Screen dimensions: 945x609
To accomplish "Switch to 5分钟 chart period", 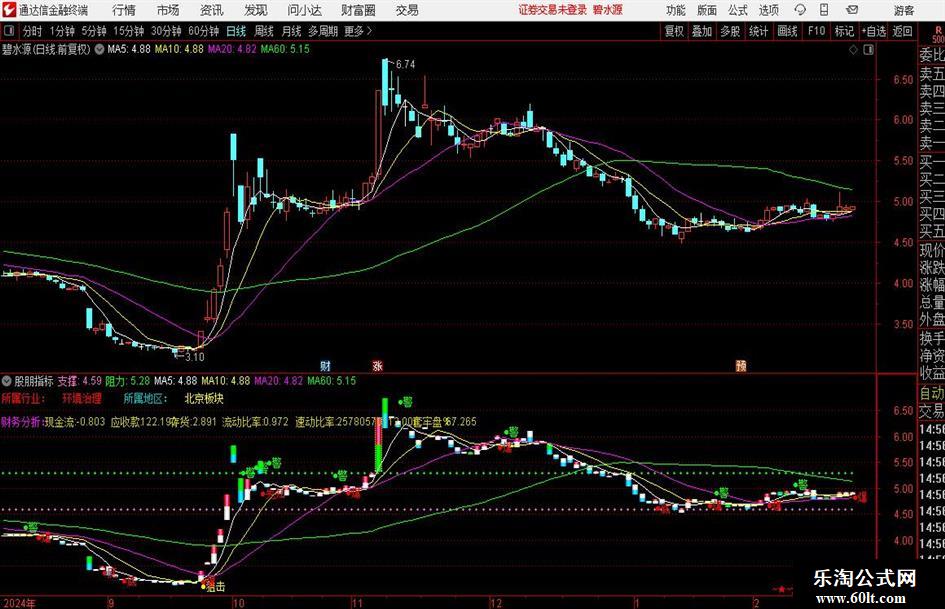I will [93, 31].
